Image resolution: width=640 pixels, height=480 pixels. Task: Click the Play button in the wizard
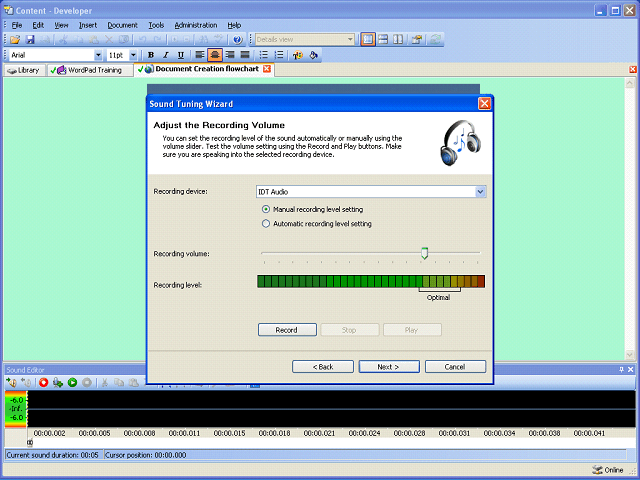412,330
